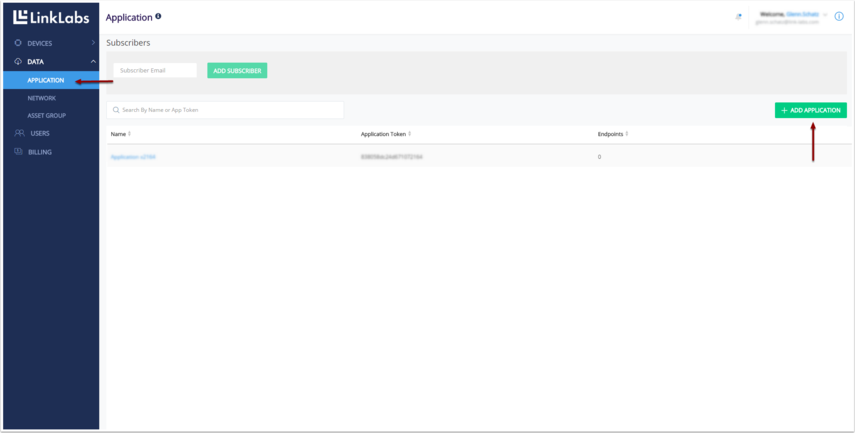Sort table by Application Token column
The height and width of the screenshot is (433, 855).
(x=410, y=134)
